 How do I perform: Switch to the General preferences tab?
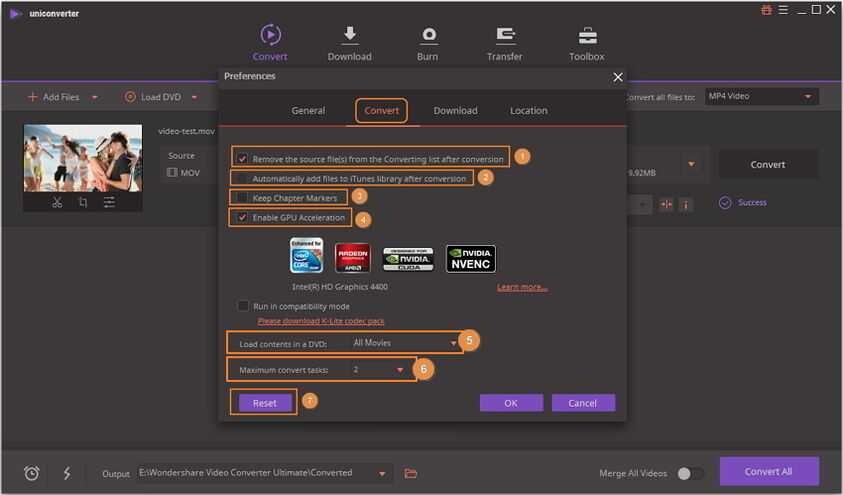coord(308,111)
